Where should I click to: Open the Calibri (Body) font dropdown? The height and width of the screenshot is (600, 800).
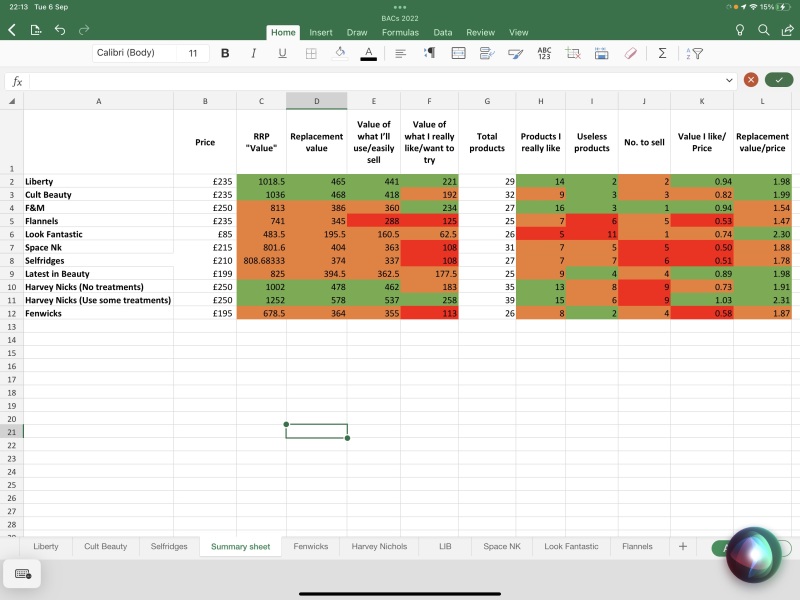point(134,53)
